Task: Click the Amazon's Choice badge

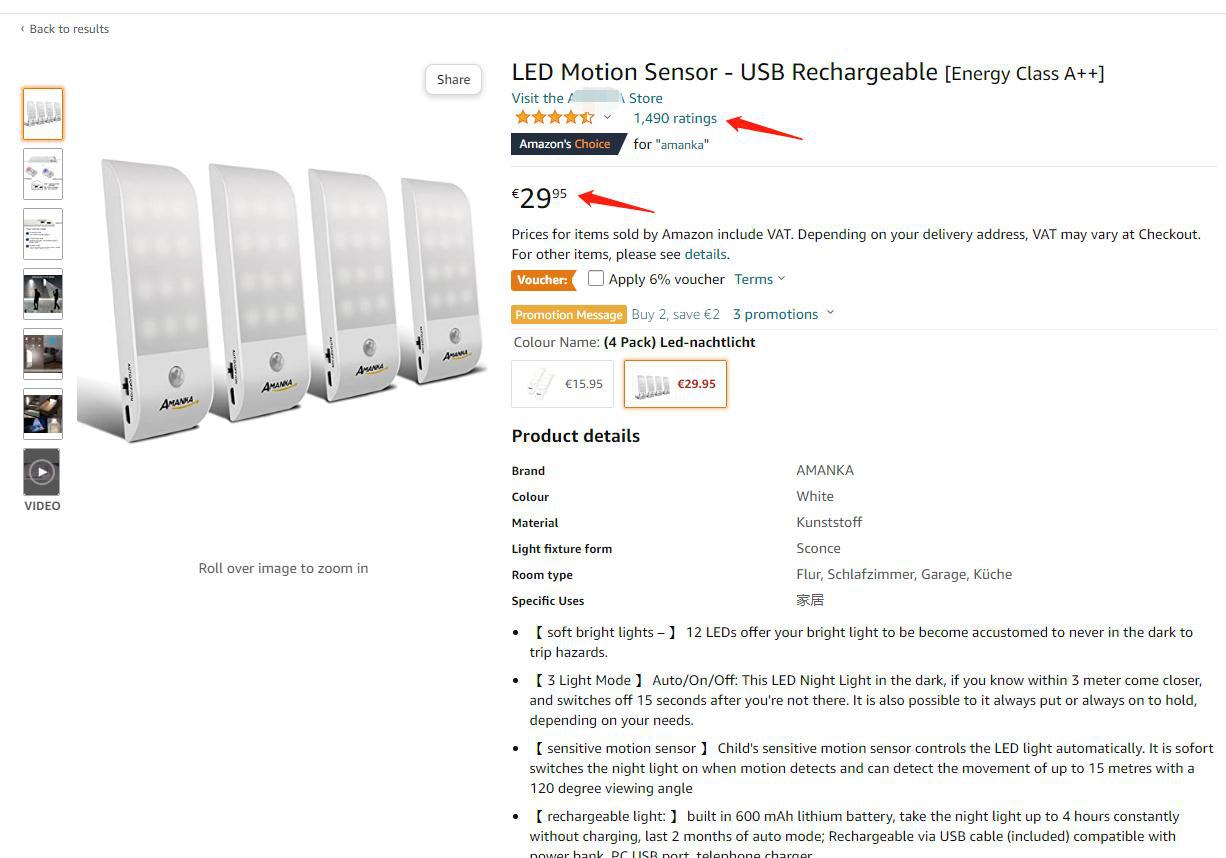Action: pos(564,144)
